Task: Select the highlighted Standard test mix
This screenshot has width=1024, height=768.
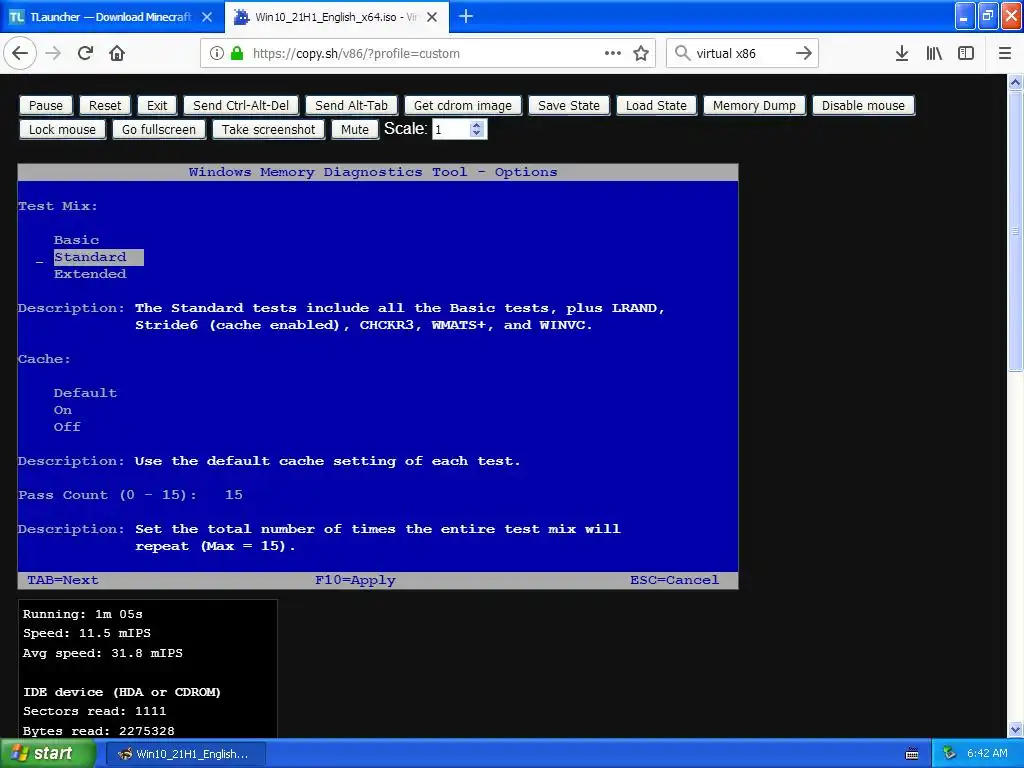Action: pos(99,257)
